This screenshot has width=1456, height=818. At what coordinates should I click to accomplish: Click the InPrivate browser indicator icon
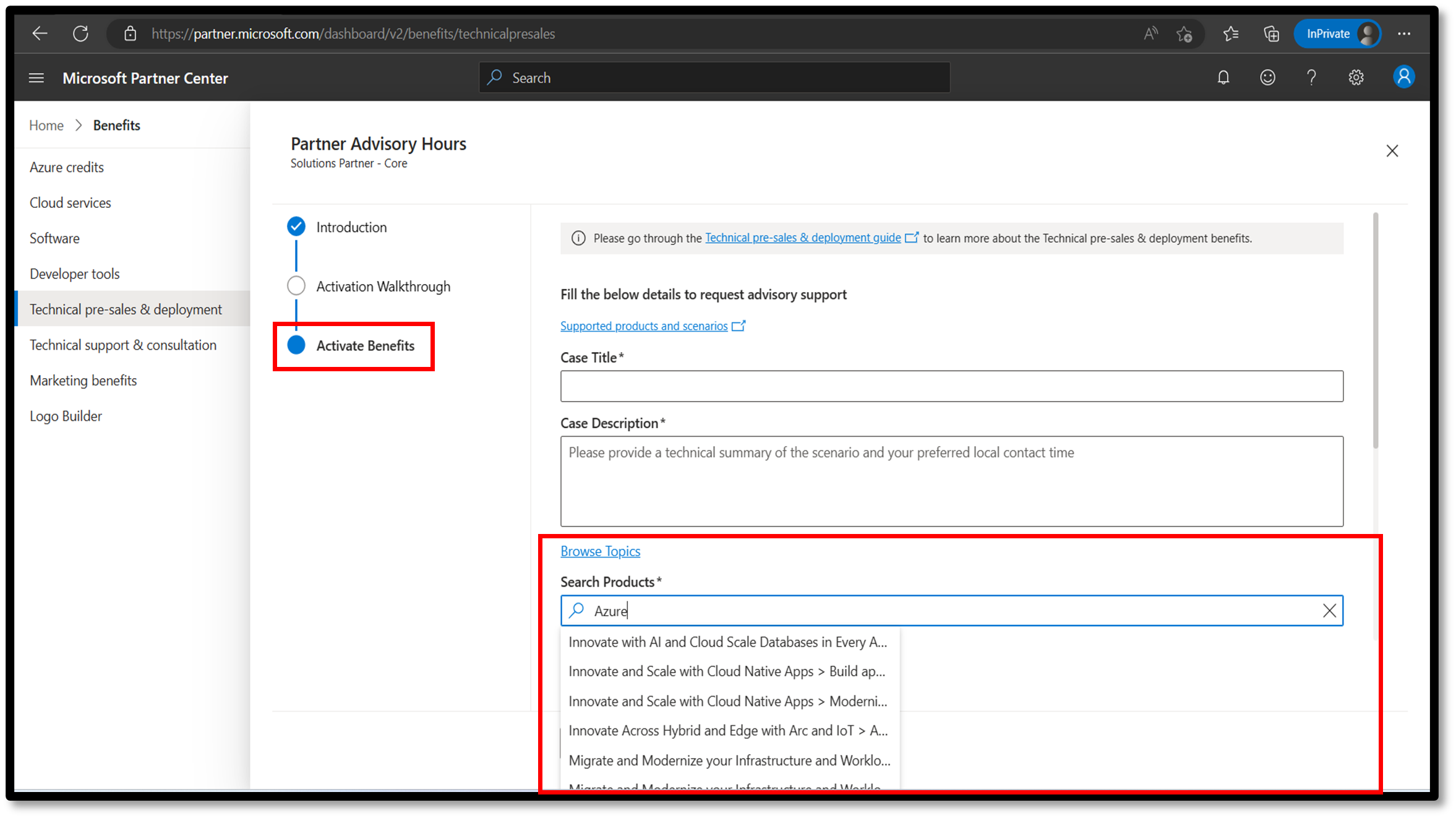[1338, 33]
